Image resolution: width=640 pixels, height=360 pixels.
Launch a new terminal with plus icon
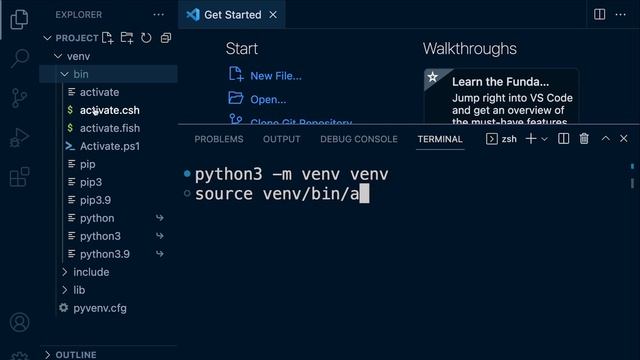531,139
